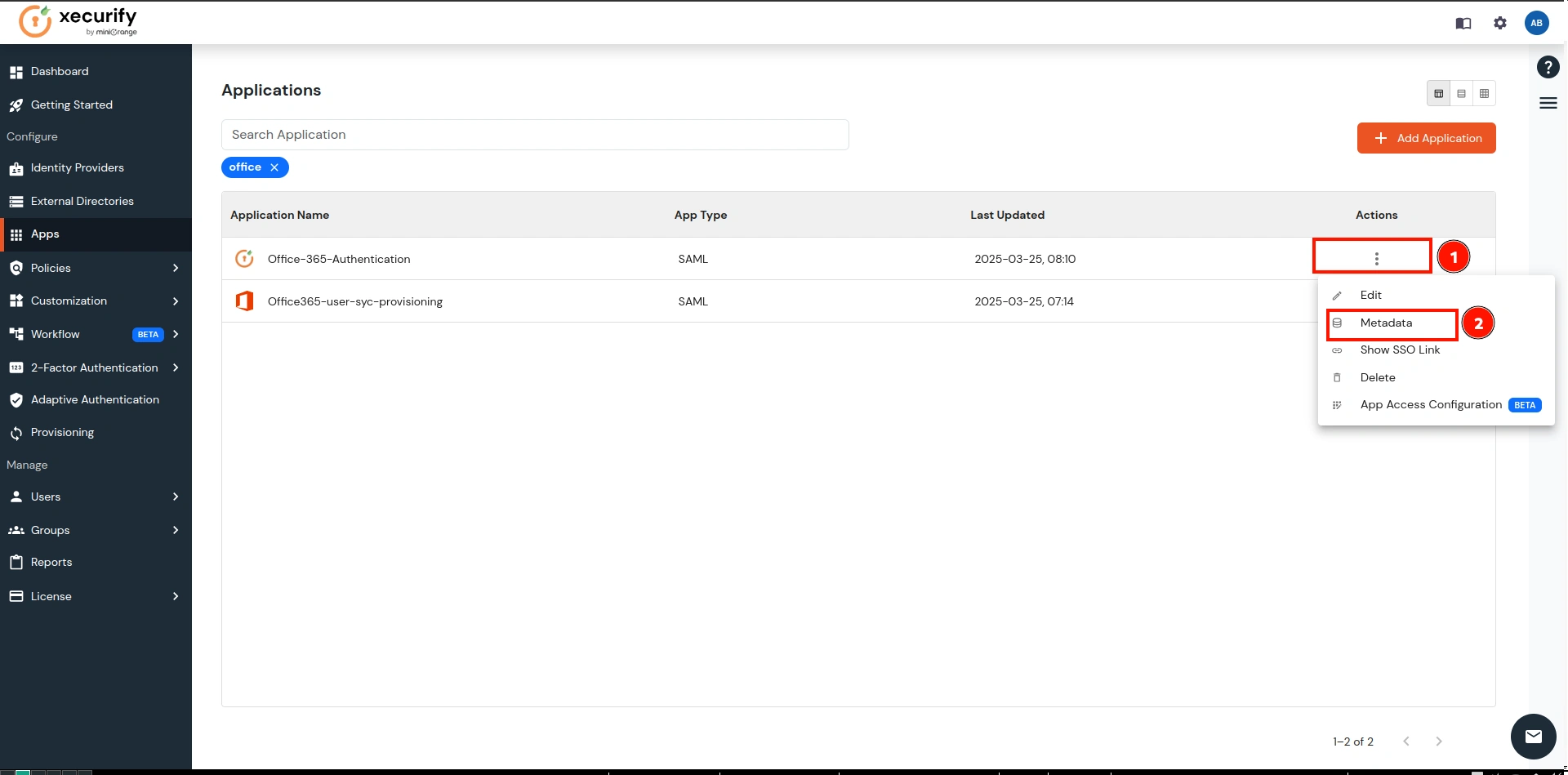
Task: Click the AB user avatar
Action: coord(1538,23)
